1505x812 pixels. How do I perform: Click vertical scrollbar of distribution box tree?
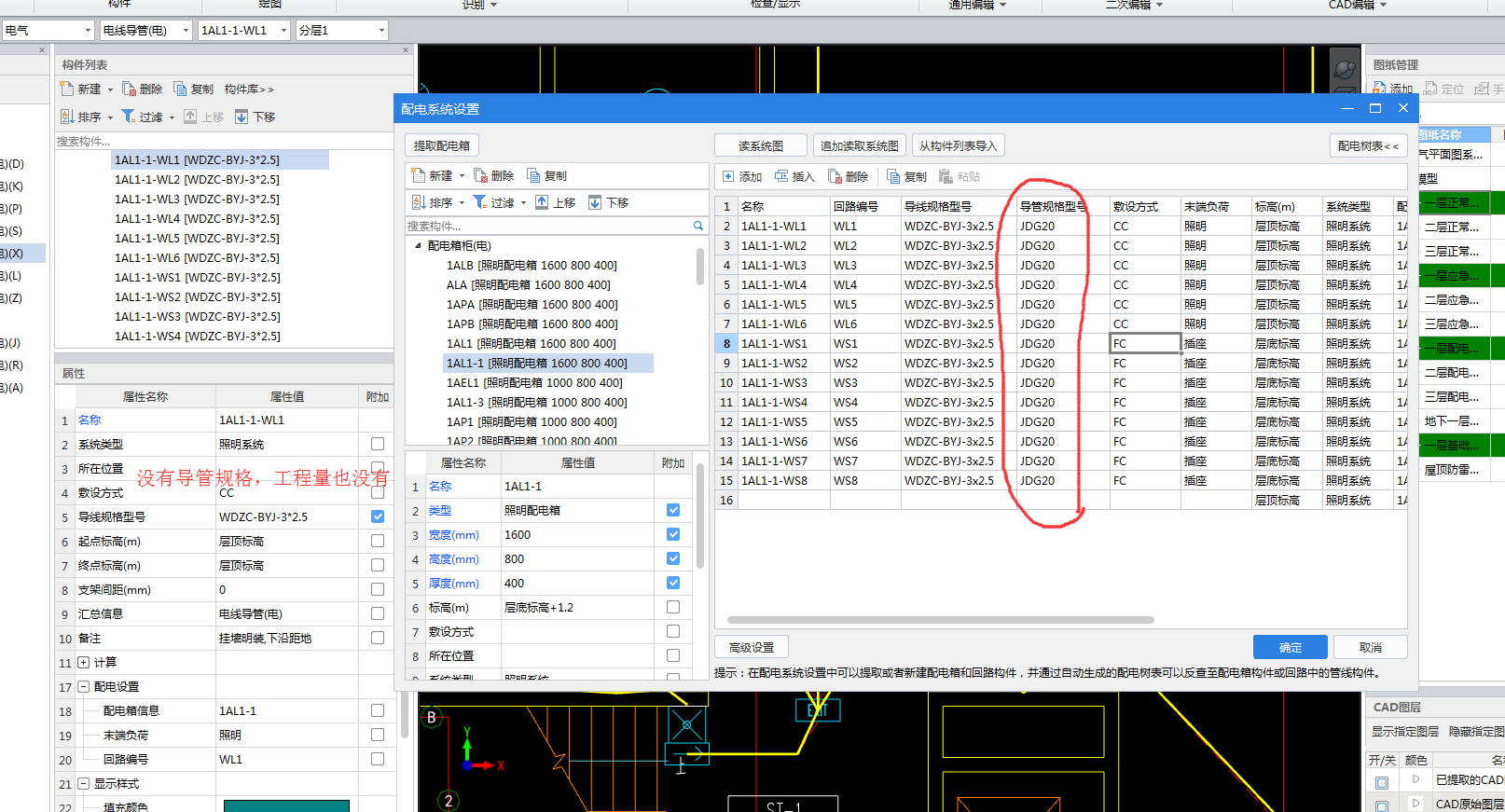(700, 266)
